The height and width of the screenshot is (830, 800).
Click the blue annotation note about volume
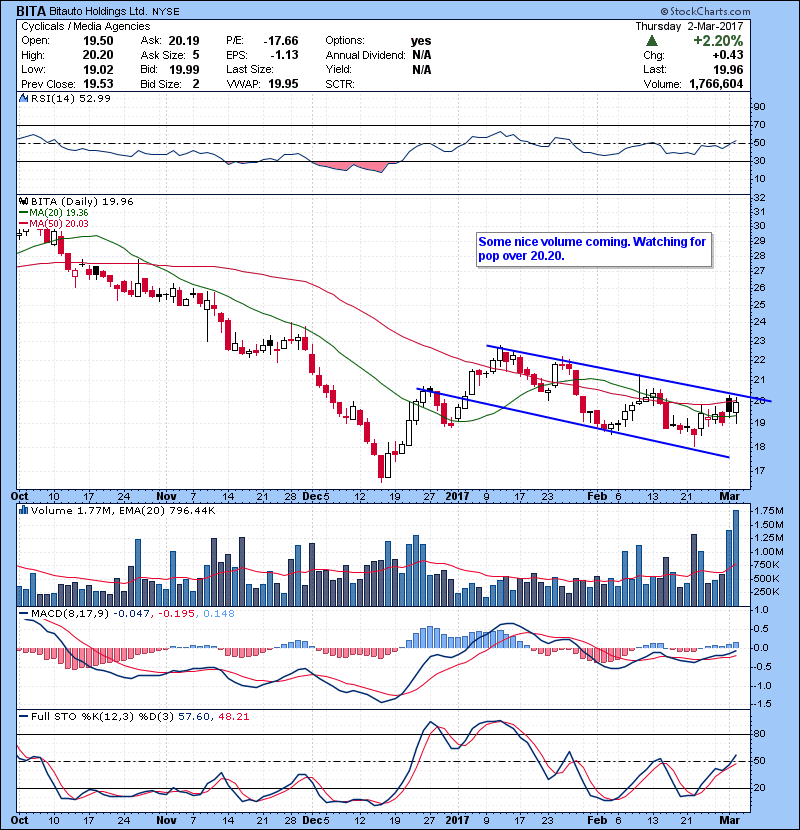pos(593,249)
